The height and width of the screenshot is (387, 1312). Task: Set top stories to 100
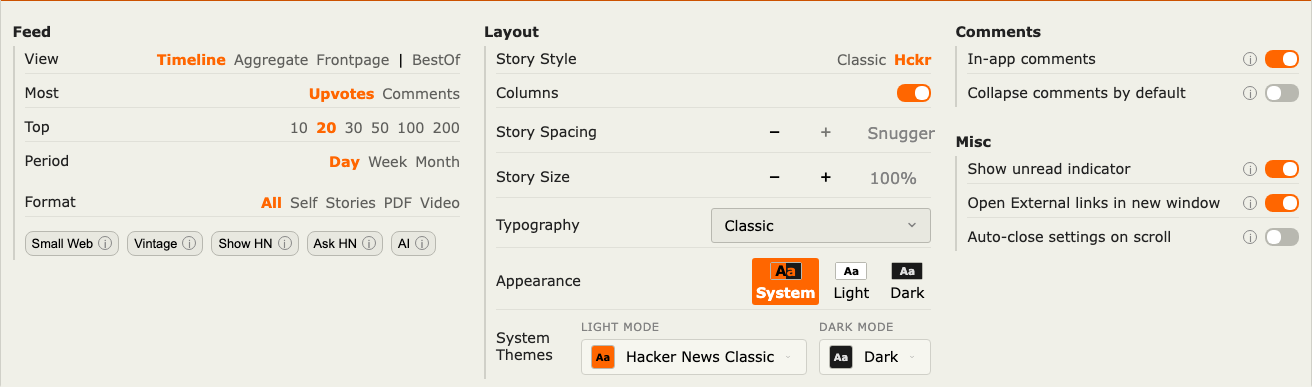411,128
